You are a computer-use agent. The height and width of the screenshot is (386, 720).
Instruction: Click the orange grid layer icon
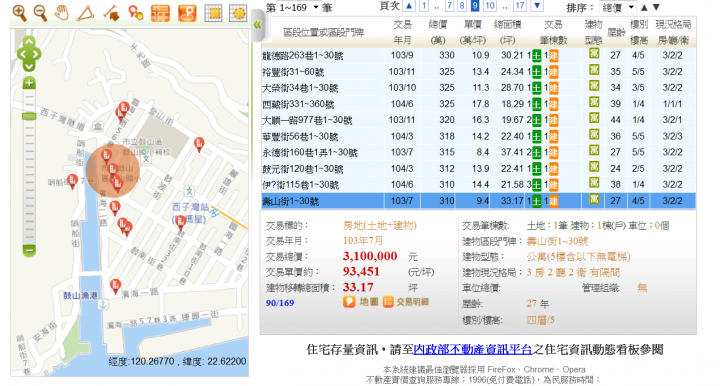(x=160, y=13)
